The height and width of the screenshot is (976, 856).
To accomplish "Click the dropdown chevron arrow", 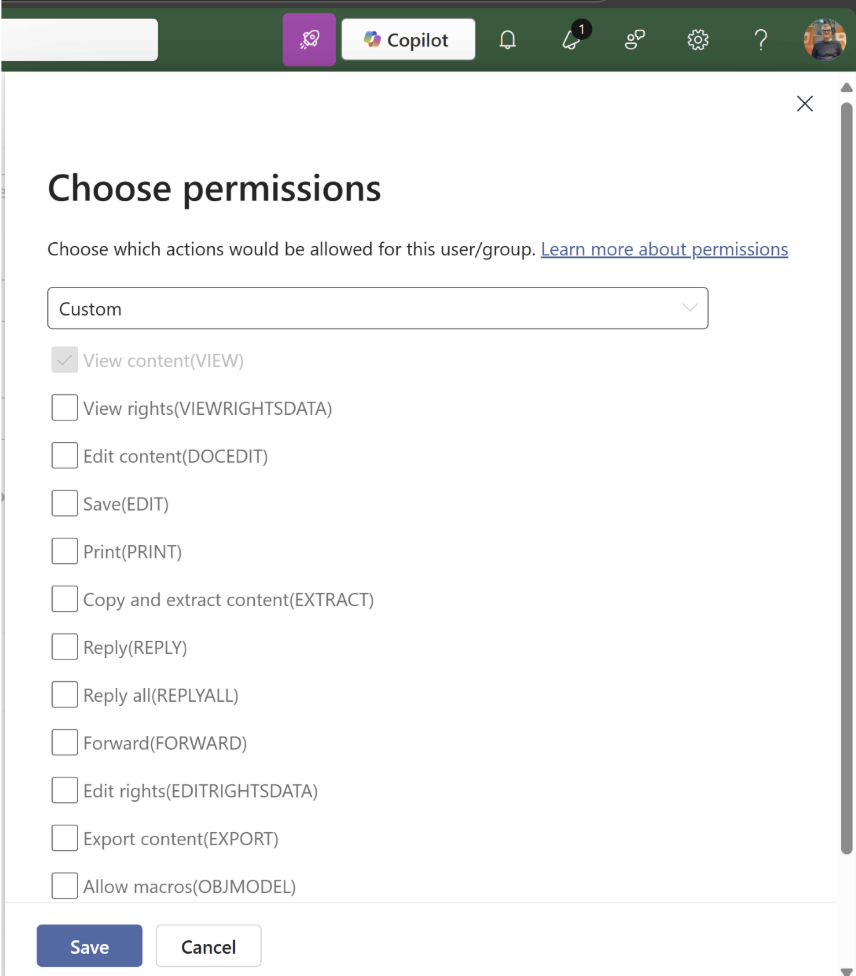I will (690, 308).
